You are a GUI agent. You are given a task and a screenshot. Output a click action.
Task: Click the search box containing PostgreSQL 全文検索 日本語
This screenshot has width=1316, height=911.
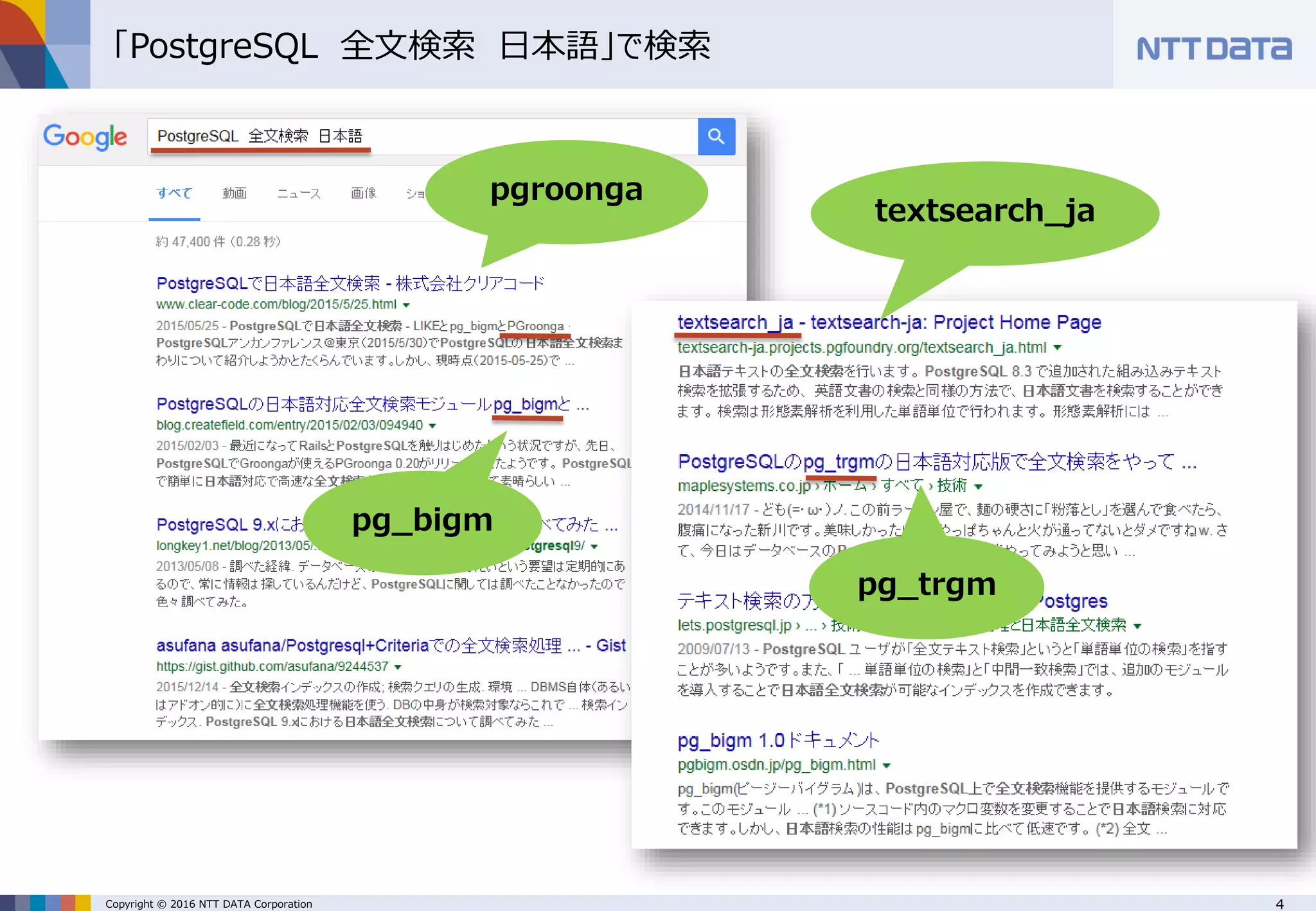point(422,136)
